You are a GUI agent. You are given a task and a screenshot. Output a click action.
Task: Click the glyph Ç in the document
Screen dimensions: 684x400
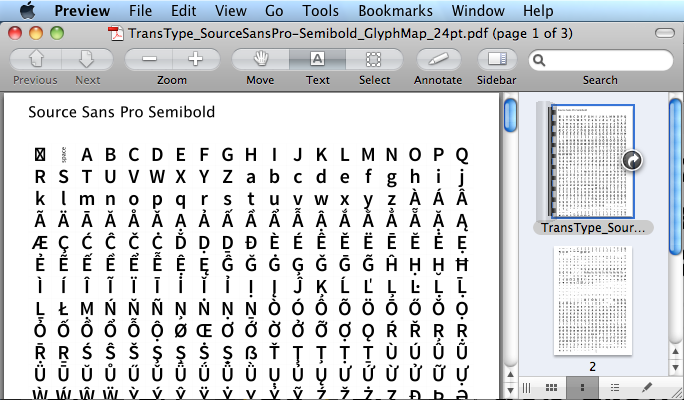point(63,244)
